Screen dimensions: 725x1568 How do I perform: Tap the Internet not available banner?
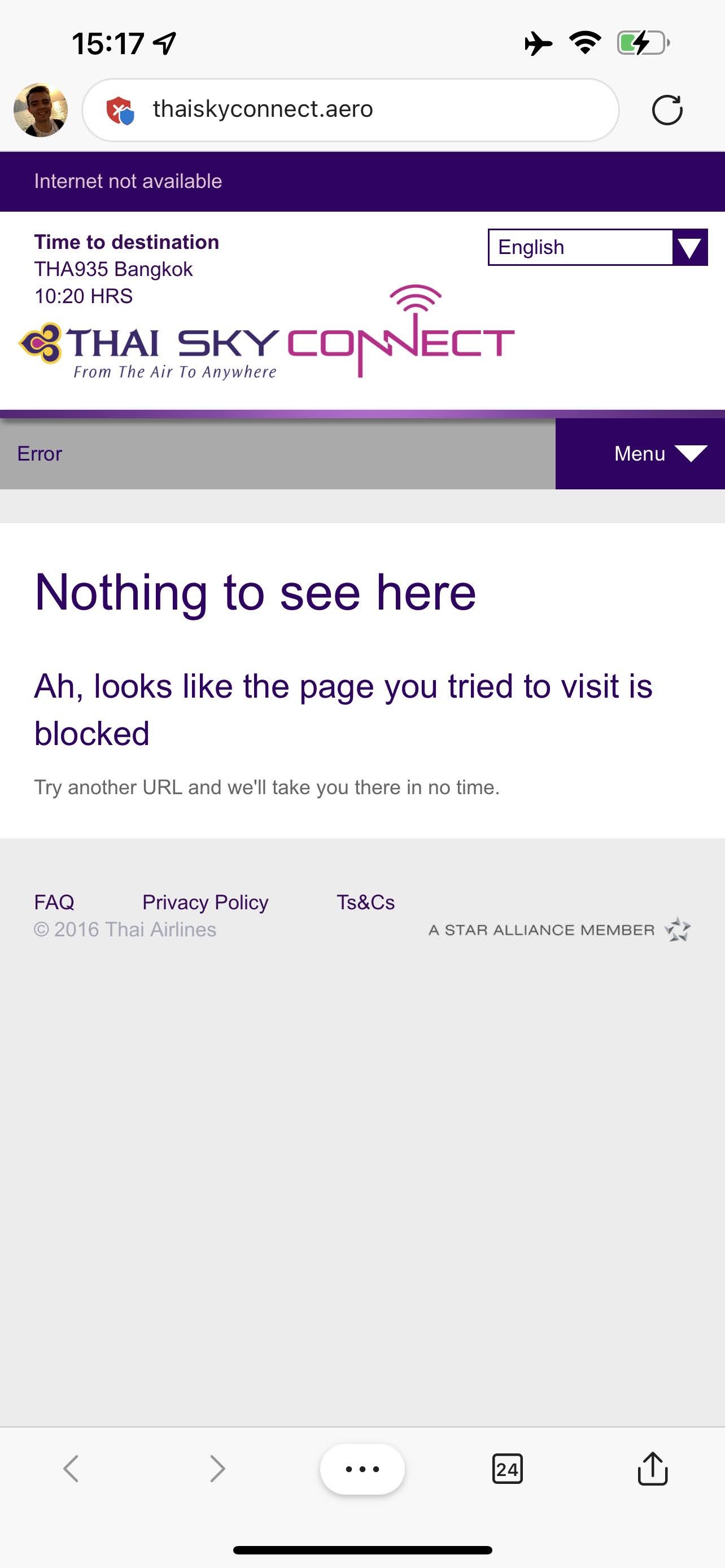(128, 181)
